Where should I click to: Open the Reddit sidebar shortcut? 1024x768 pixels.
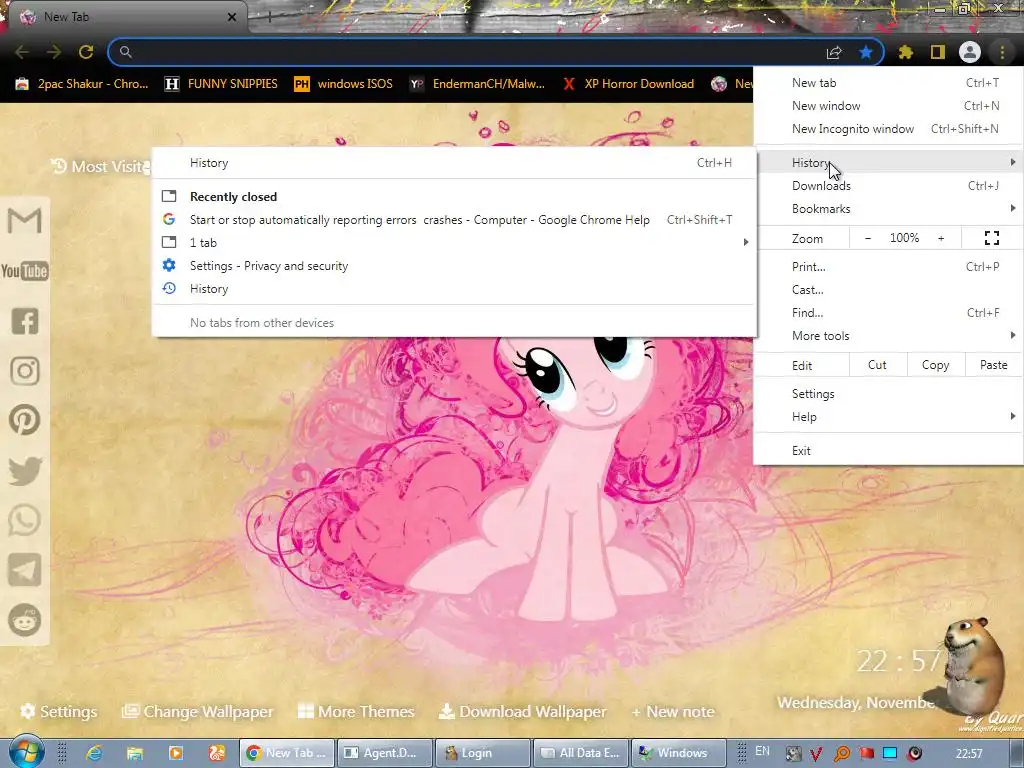point(25,620)
